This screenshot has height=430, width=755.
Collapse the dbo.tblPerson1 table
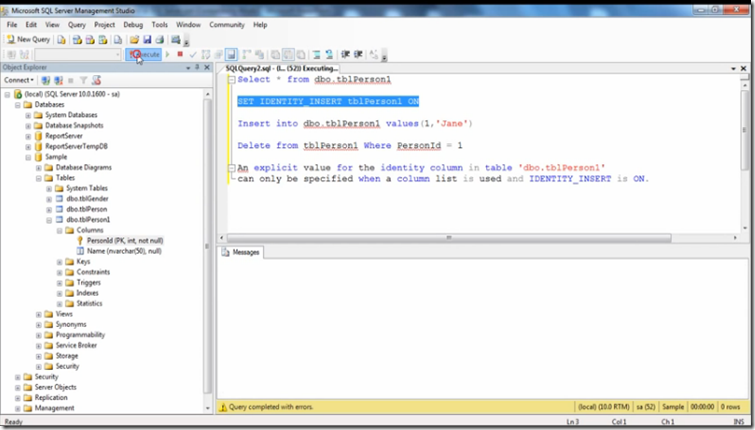[49, 220]
